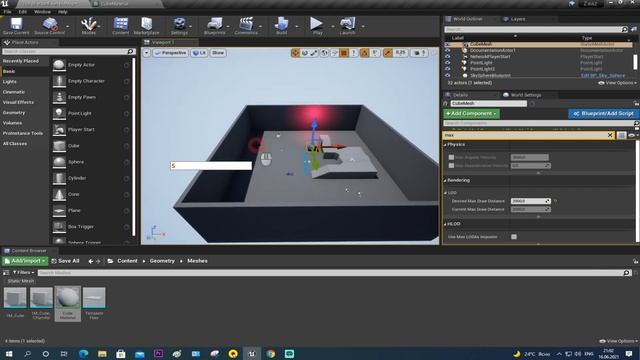
Task: Toggle surface snapping icon in viewport
Action: pos(334,53)
